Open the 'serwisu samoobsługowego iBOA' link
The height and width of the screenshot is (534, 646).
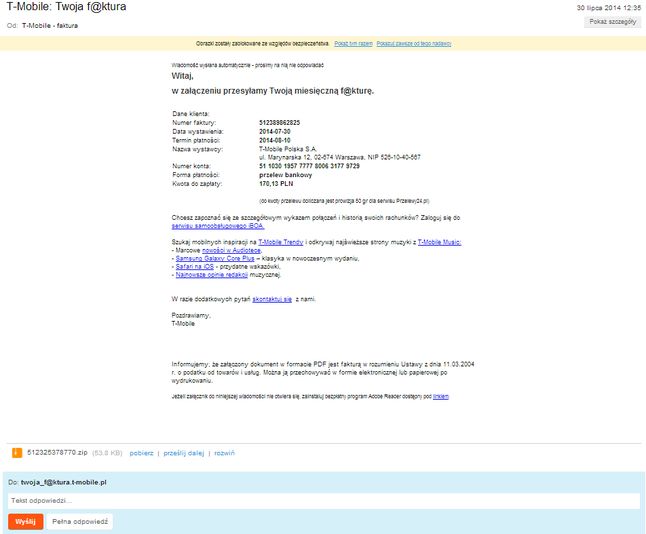tap(218, 226)
